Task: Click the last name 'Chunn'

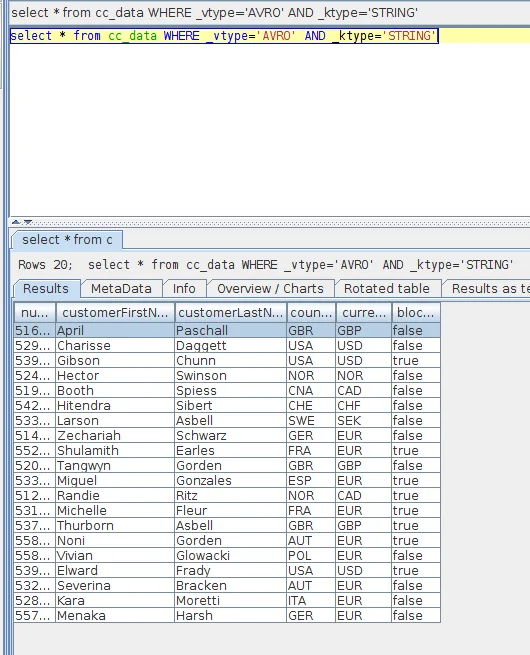Action: pyautogui.click(x=231, y=361)
